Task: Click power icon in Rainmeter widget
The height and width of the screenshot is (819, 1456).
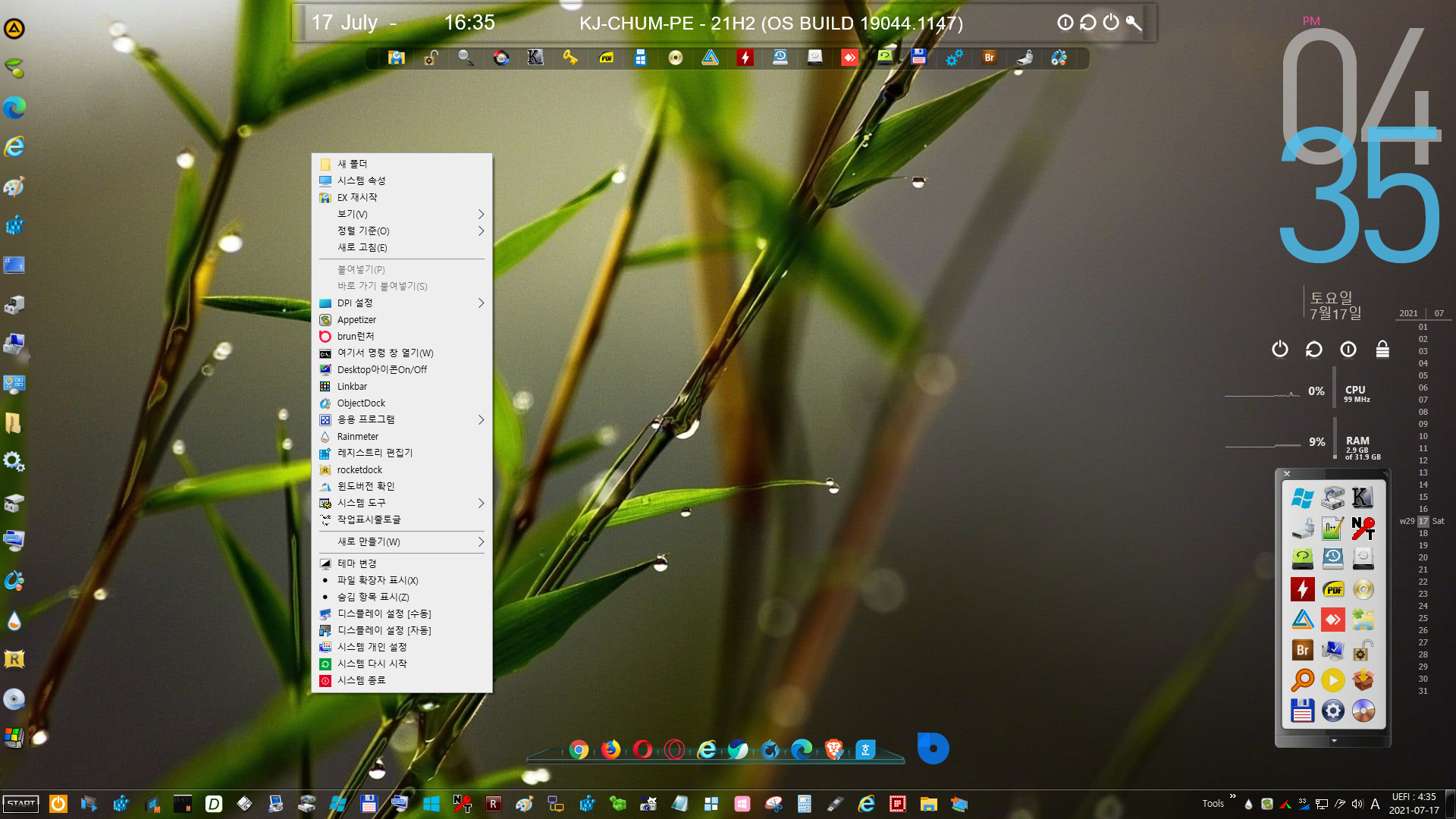Action: [1280, 349]
